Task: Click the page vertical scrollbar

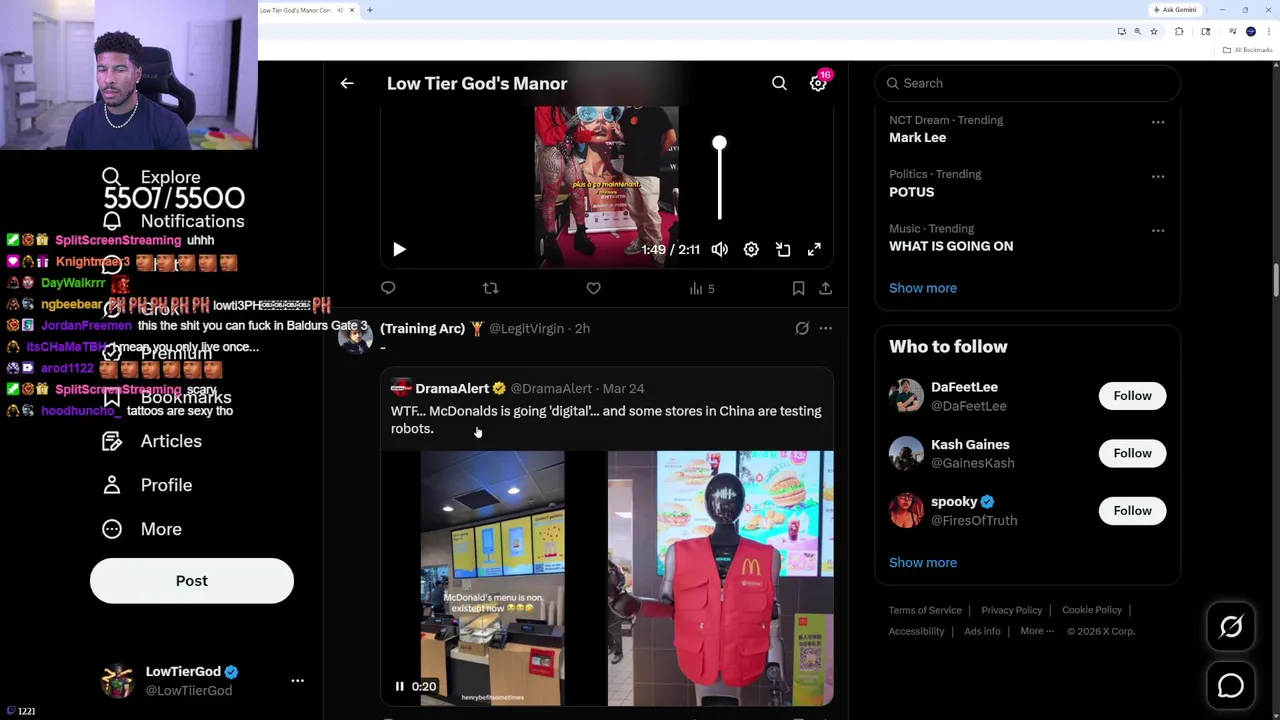Action: point(1275,282)
